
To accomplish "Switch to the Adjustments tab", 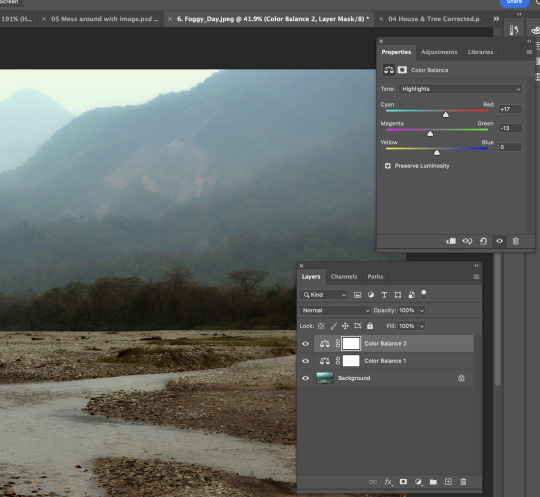I will point(439,52).
